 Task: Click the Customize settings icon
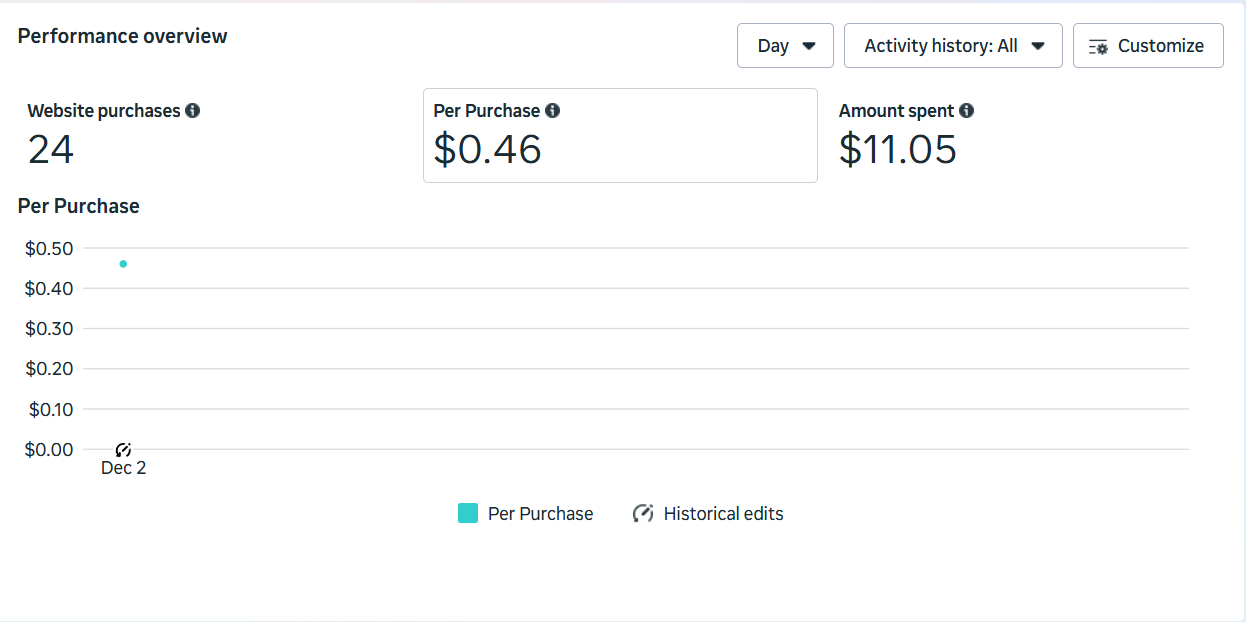1098,47
